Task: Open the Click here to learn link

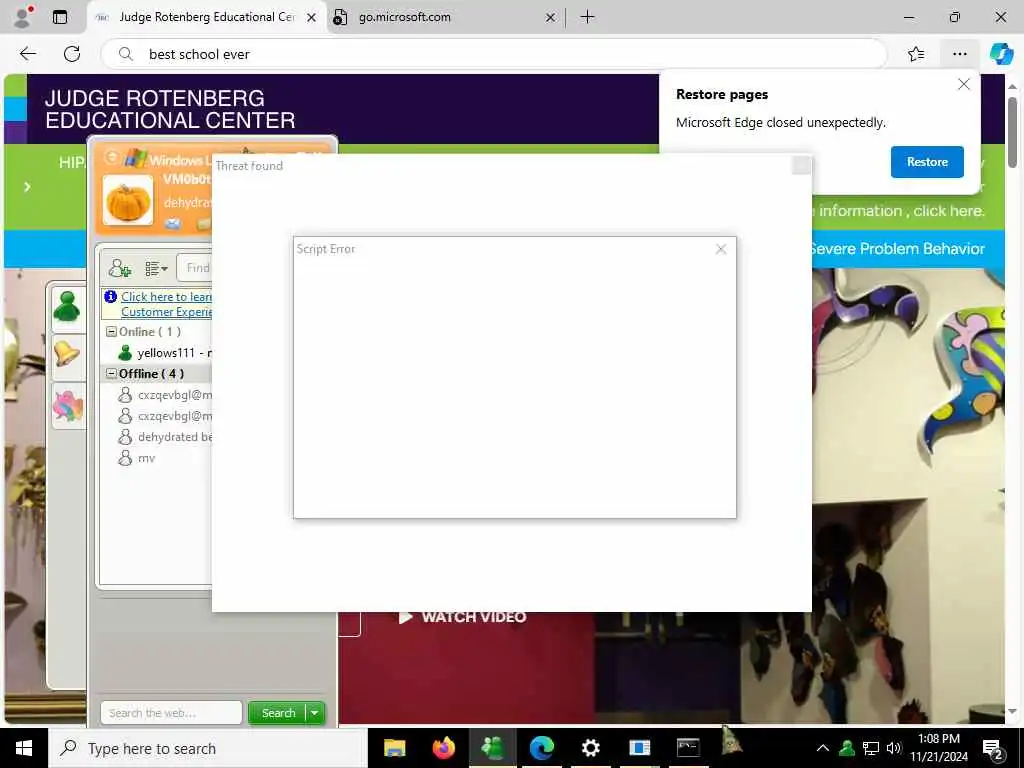Action: tap(167, 304)
